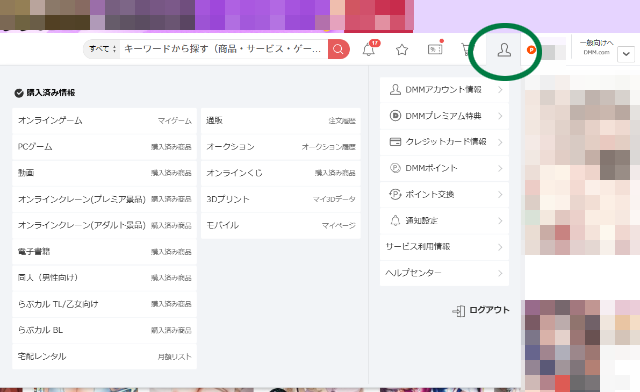This screenshot has width=640, height=392.
Task: Click exchange icon in ポイント交換 row
Action: click(x=395, y=194)
